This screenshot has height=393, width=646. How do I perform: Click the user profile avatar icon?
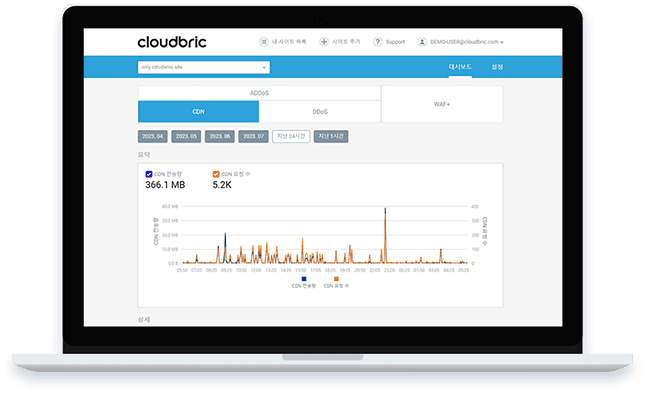tap(422, 42)
